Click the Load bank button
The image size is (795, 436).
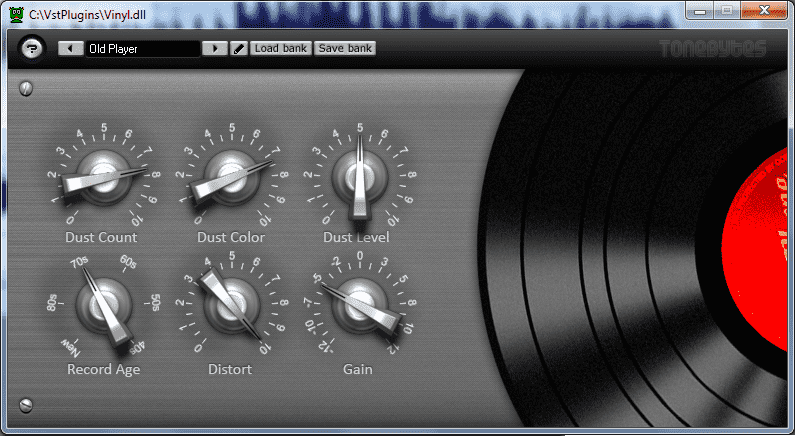[x=280, y=49]
